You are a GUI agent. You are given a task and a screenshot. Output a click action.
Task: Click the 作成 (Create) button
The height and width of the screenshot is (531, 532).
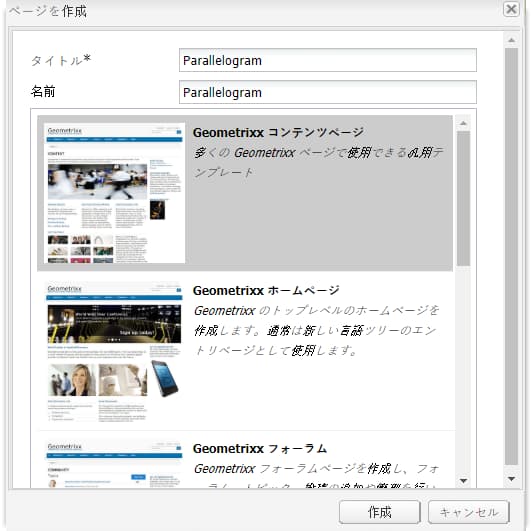[x=379, y=512]
